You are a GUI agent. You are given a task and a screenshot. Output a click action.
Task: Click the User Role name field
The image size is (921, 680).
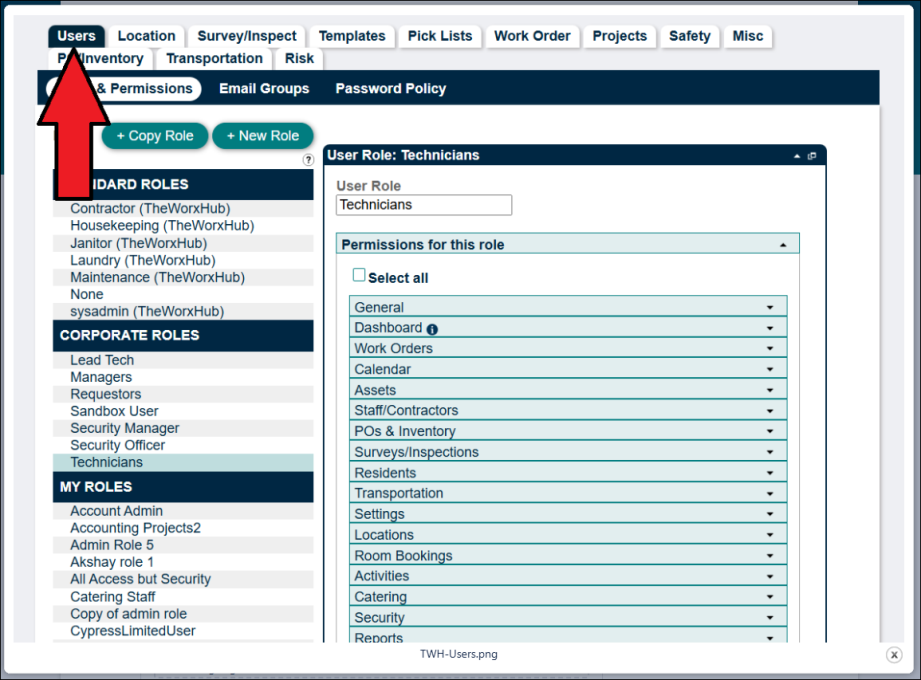pos(424,205)
